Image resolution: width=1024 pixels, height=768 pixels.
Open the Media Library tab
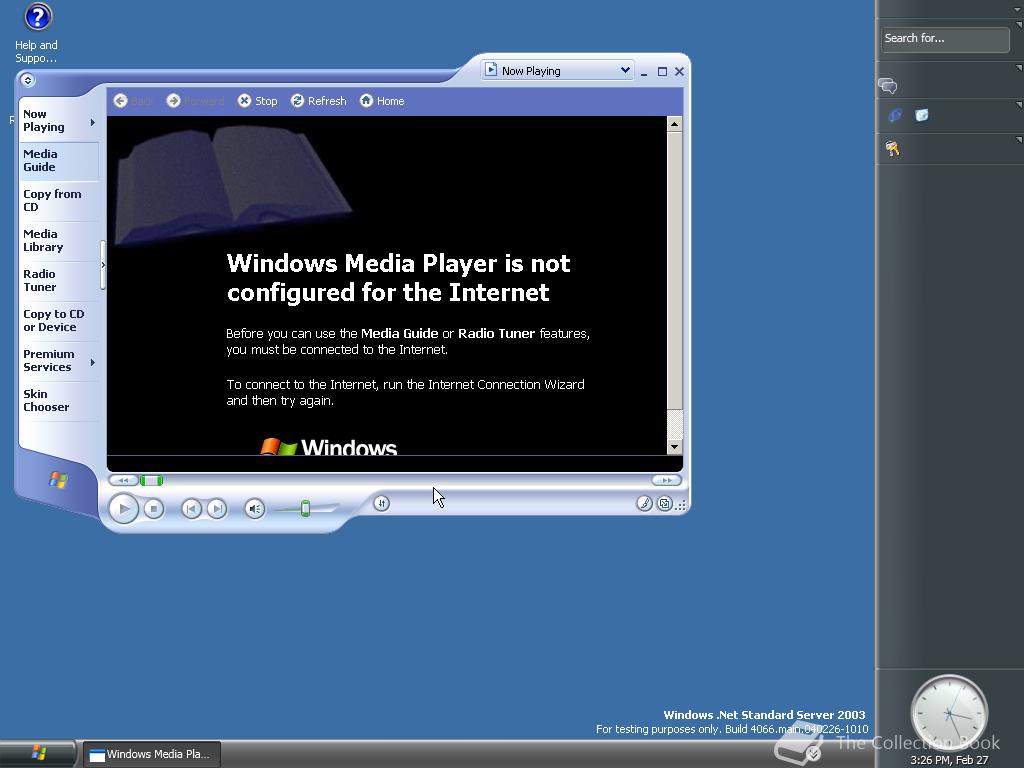click(59, 240)
